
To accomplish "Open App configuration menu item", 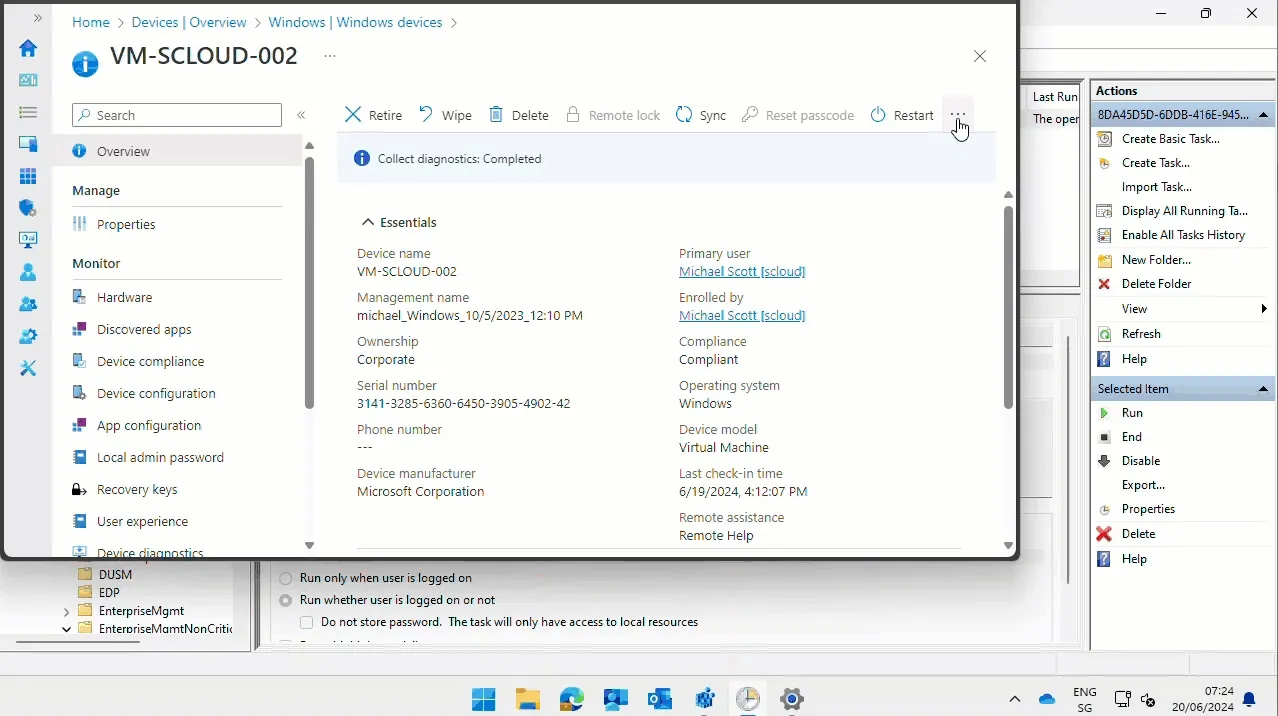I will tap(148, 425).
